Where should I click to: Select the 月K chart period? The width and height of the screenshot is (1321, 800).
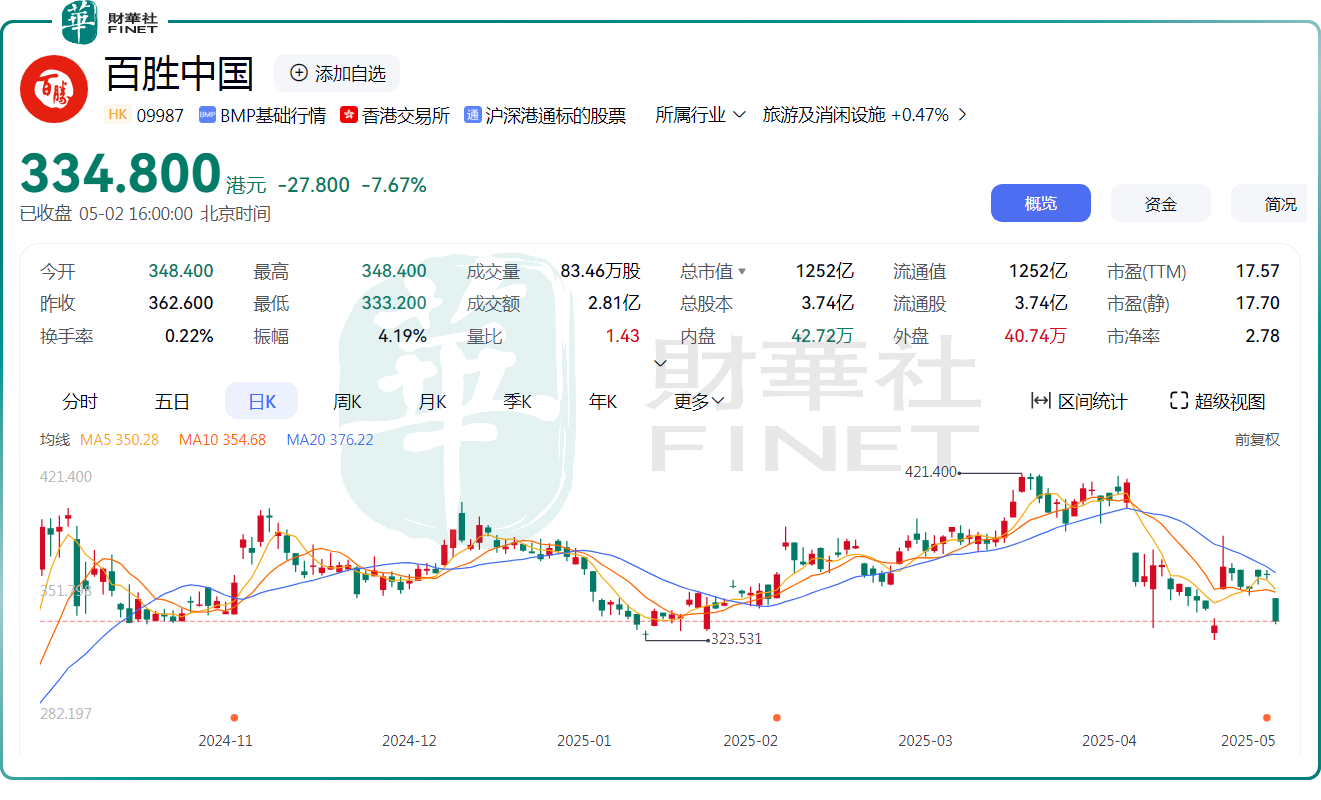(432, 401)
